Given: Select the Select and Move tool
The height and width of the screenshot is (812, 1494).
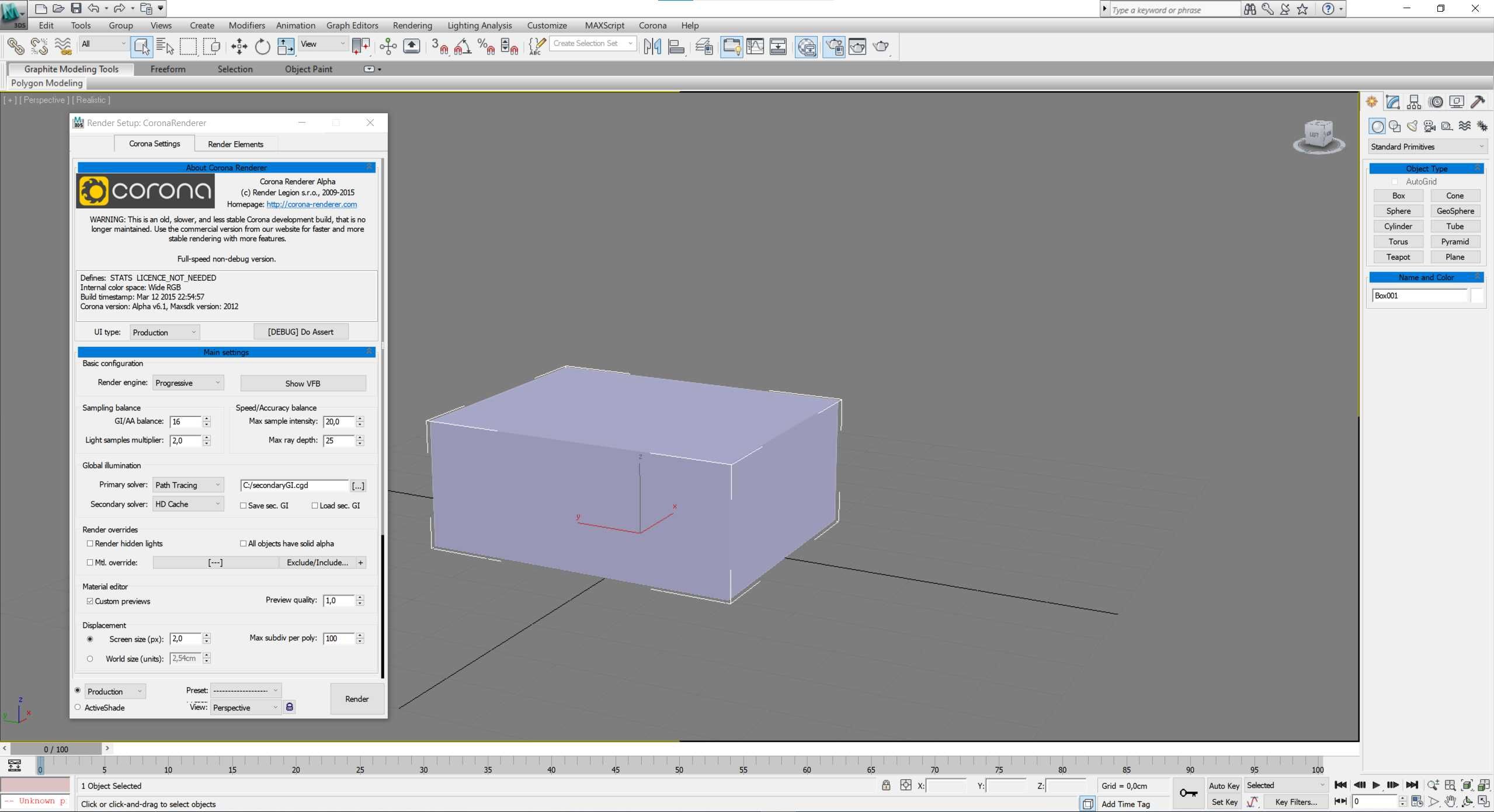Looking at the screenshot, I should [239, 46].
